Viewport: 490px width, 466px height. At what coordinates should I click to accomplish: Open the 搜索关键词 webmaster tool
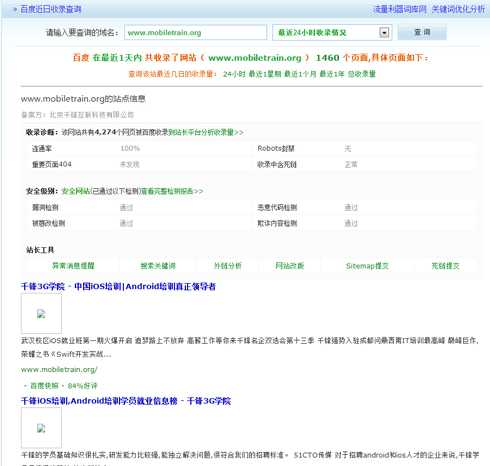158,266
